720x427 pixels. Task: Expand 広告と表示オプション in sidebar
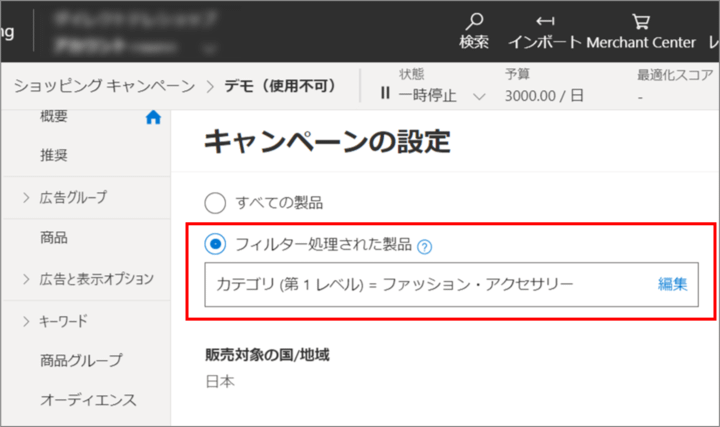click(x=26, y=279)
